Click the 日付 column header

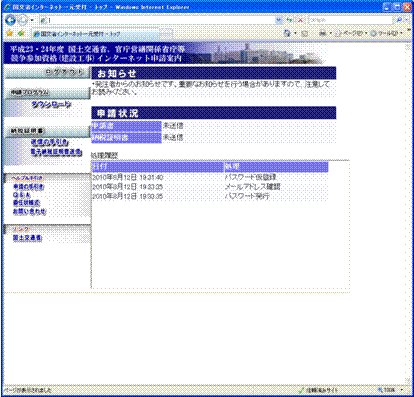(157, 167)
